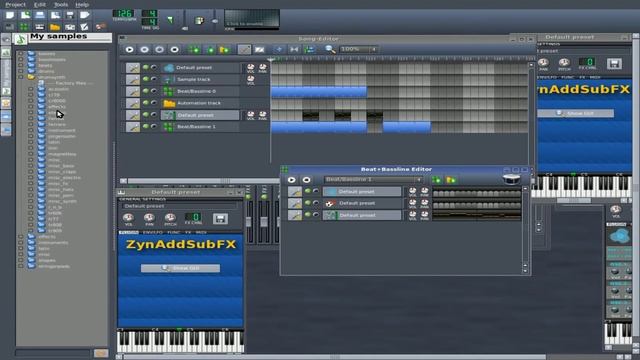The width and height of the screenshot is (640, 360).
Task: Click the tempo display showing 126
Action: [123, 13]
